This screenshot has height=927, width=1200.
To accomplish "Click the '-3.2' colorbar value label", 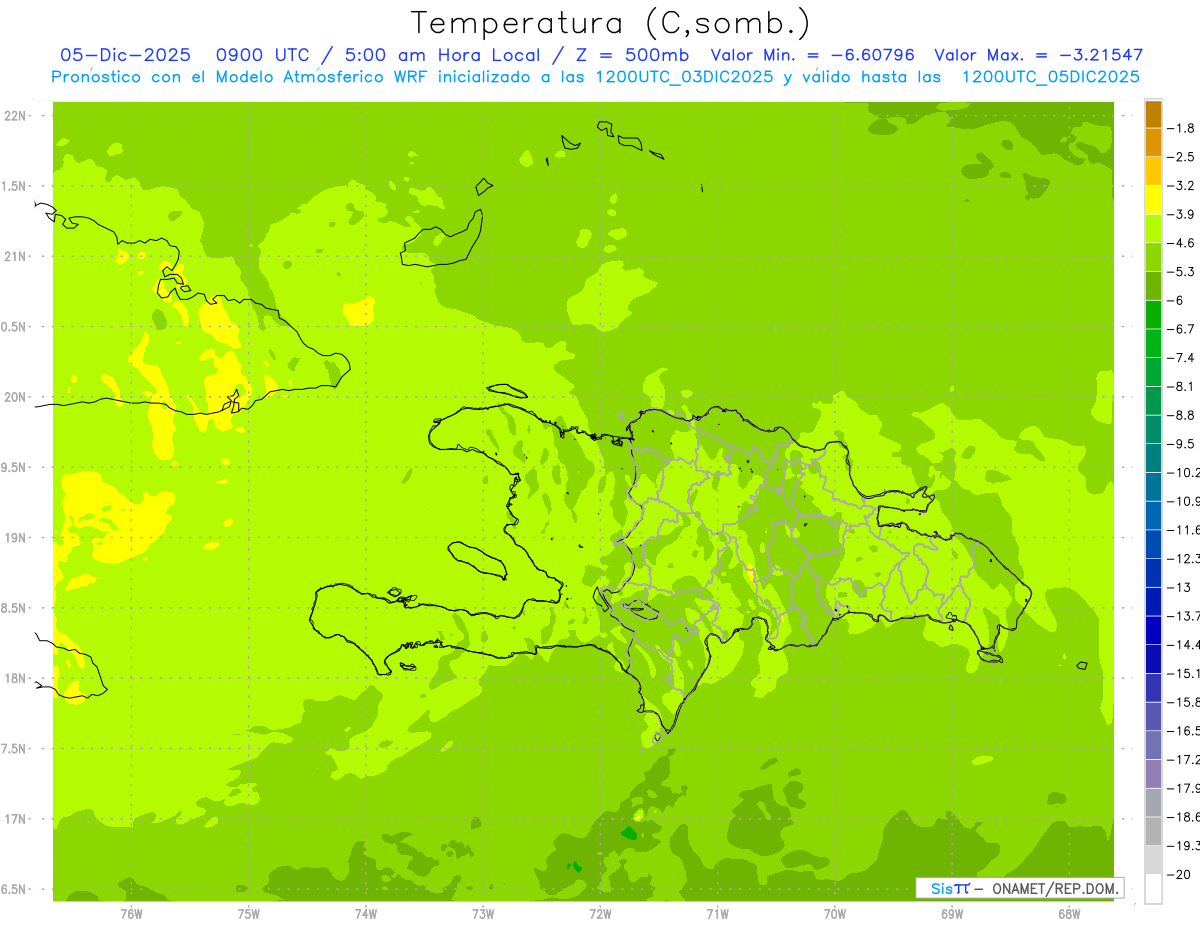I will (1182, 186).
